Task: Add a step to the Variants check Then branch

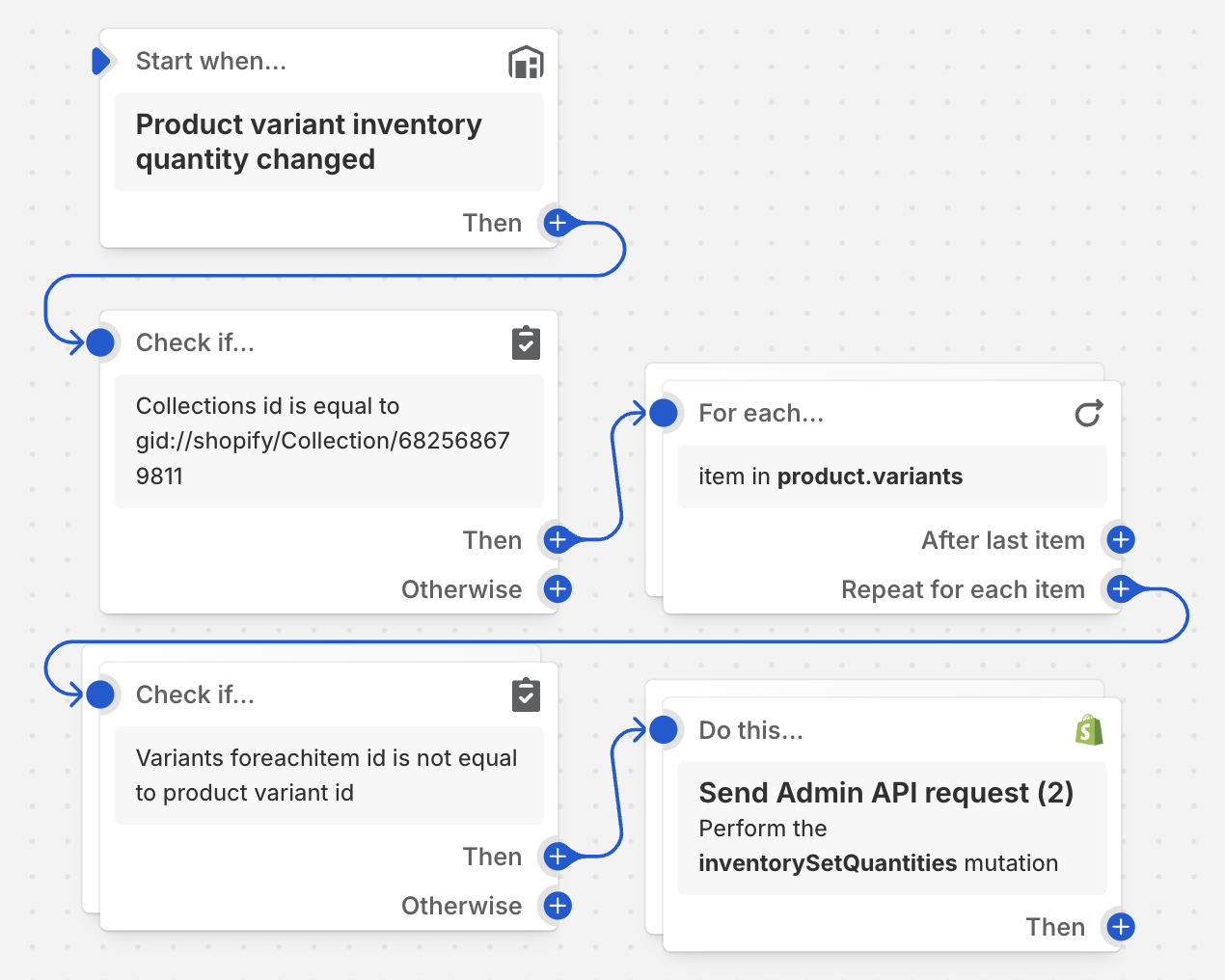Action: point(558,857)
